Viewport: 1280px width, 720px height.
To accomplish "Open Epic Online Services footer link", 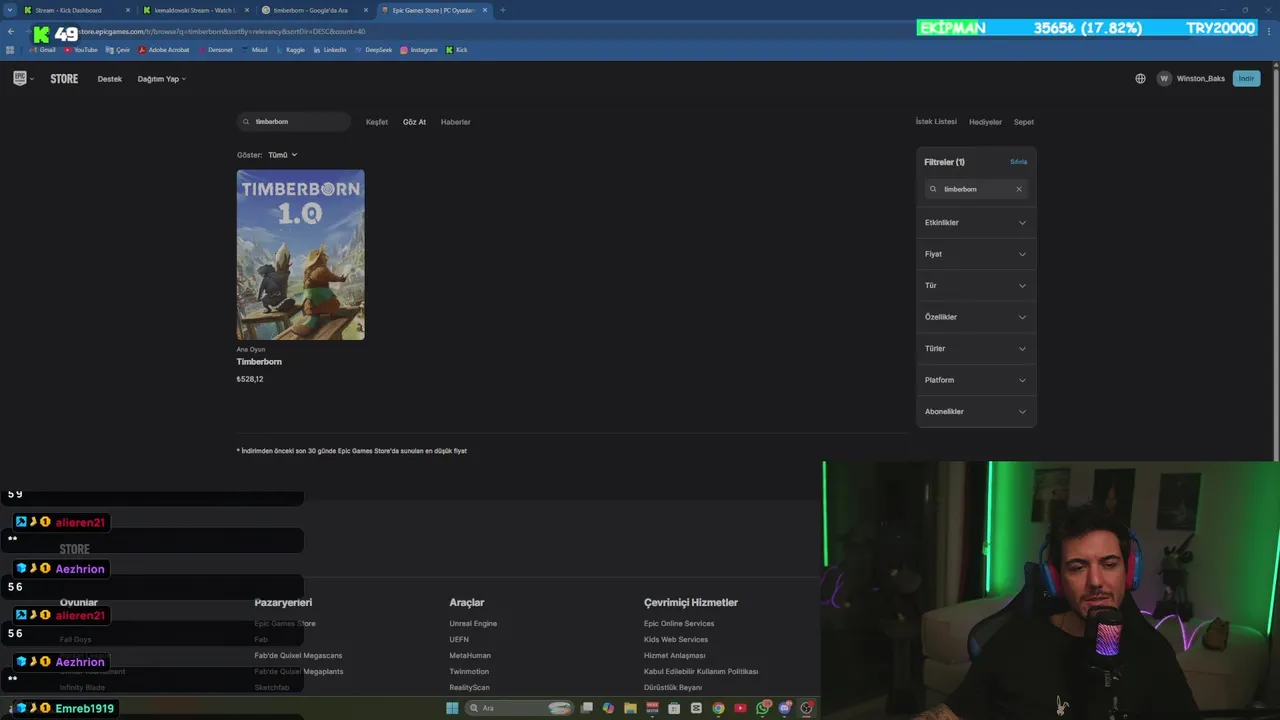I will [x=679, y=624].
